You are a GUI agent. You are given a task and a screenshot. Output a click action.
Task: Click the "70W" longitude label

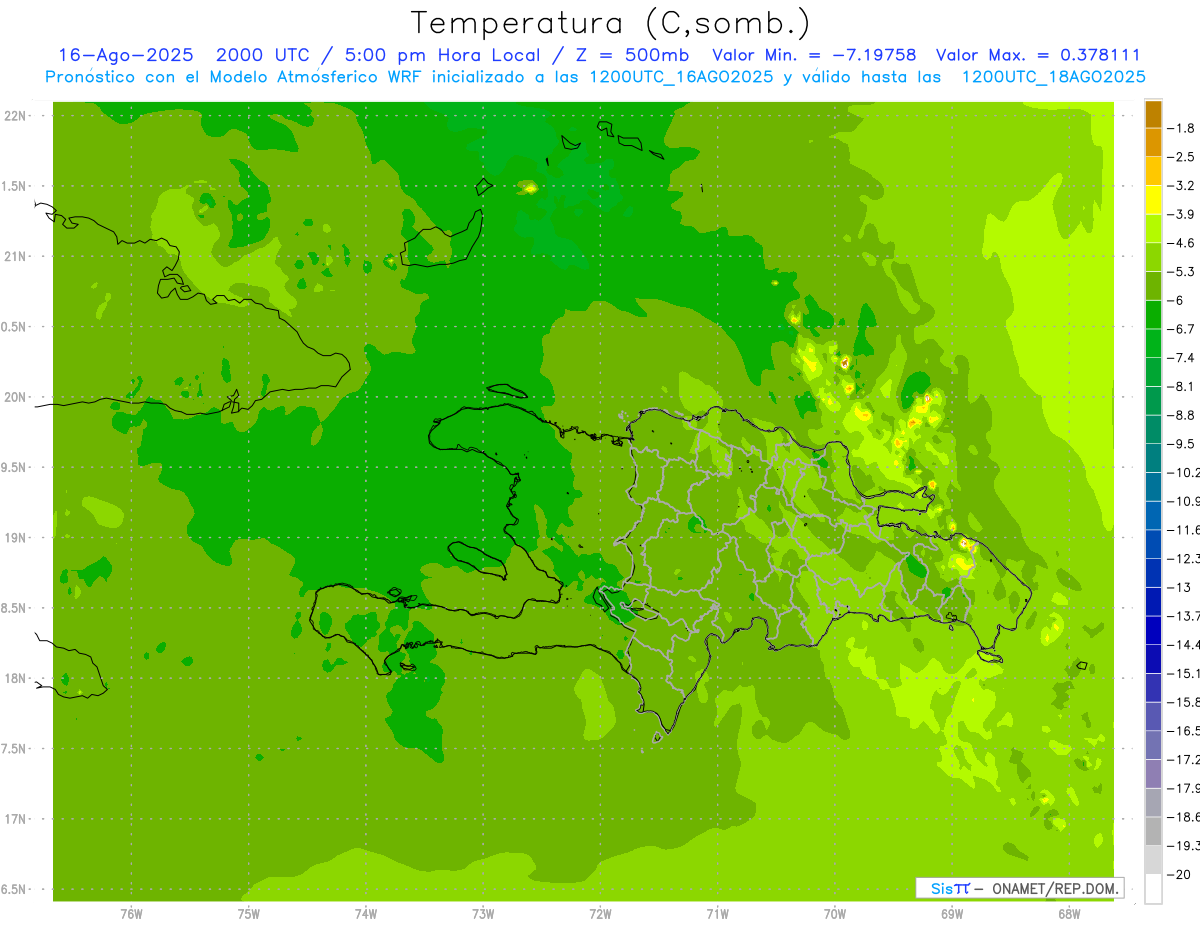tap(835, 914)
